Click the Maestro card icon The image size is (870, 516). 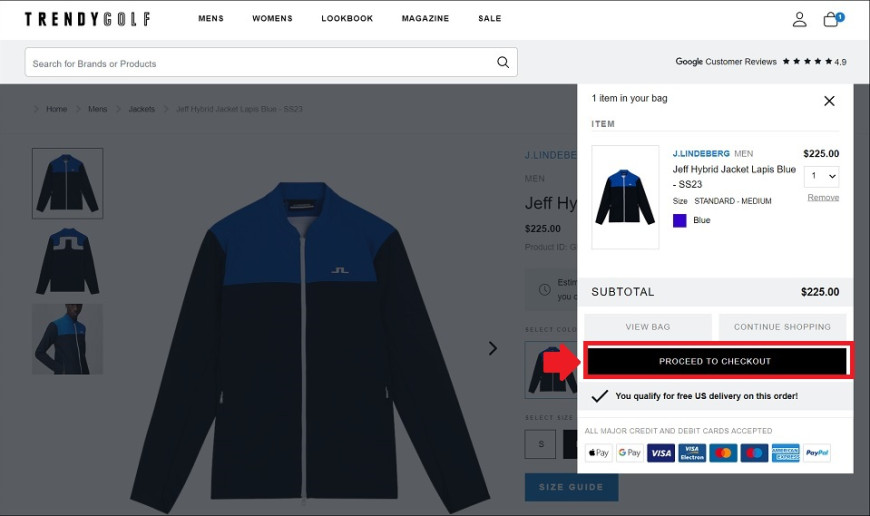coord(754,453)
